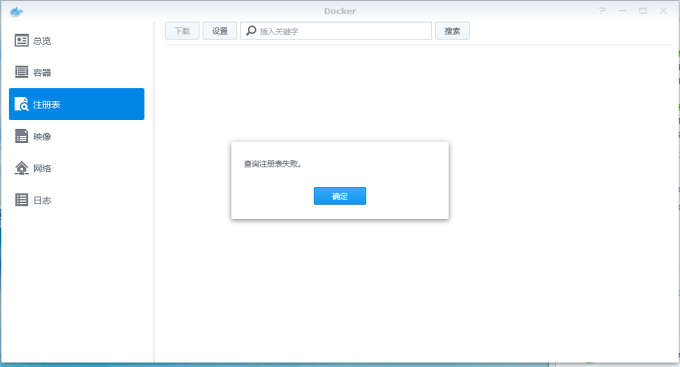Confirm the error dialog with 确定
The image size is (680, 367).
coord(340,196)
